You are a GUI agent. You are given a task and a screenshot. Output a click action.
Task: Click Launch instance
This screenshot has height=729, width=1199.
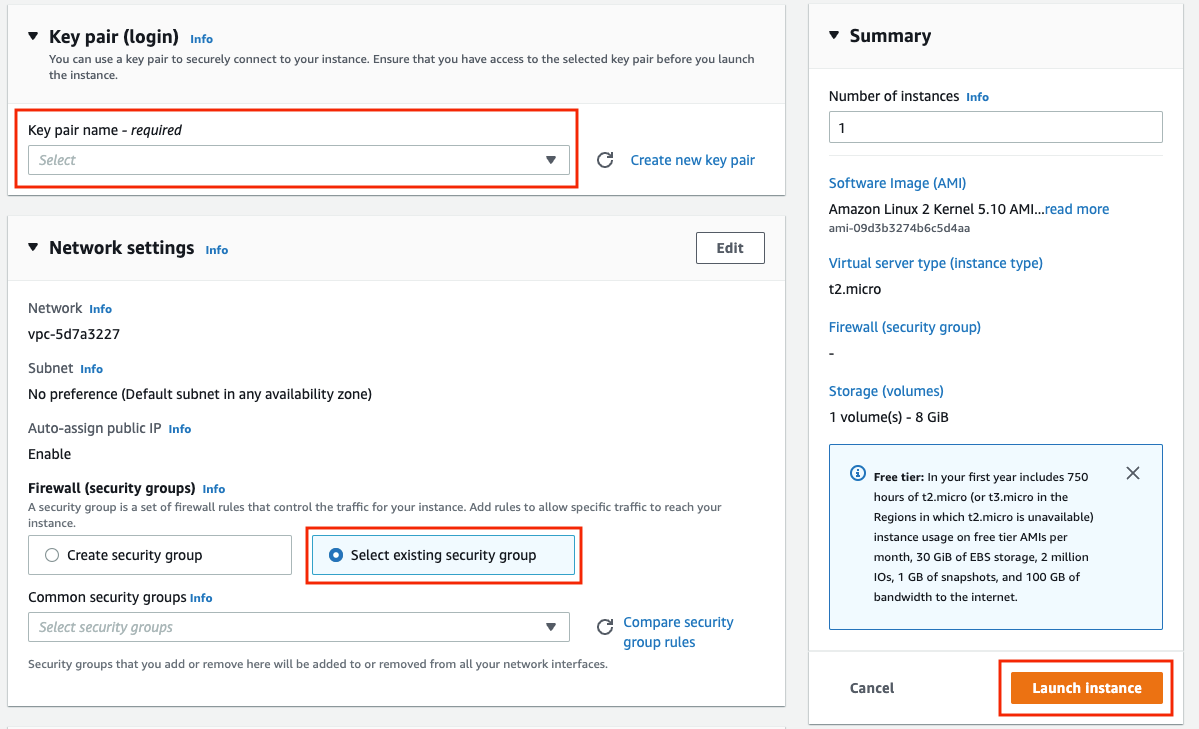coord(1086,688)
